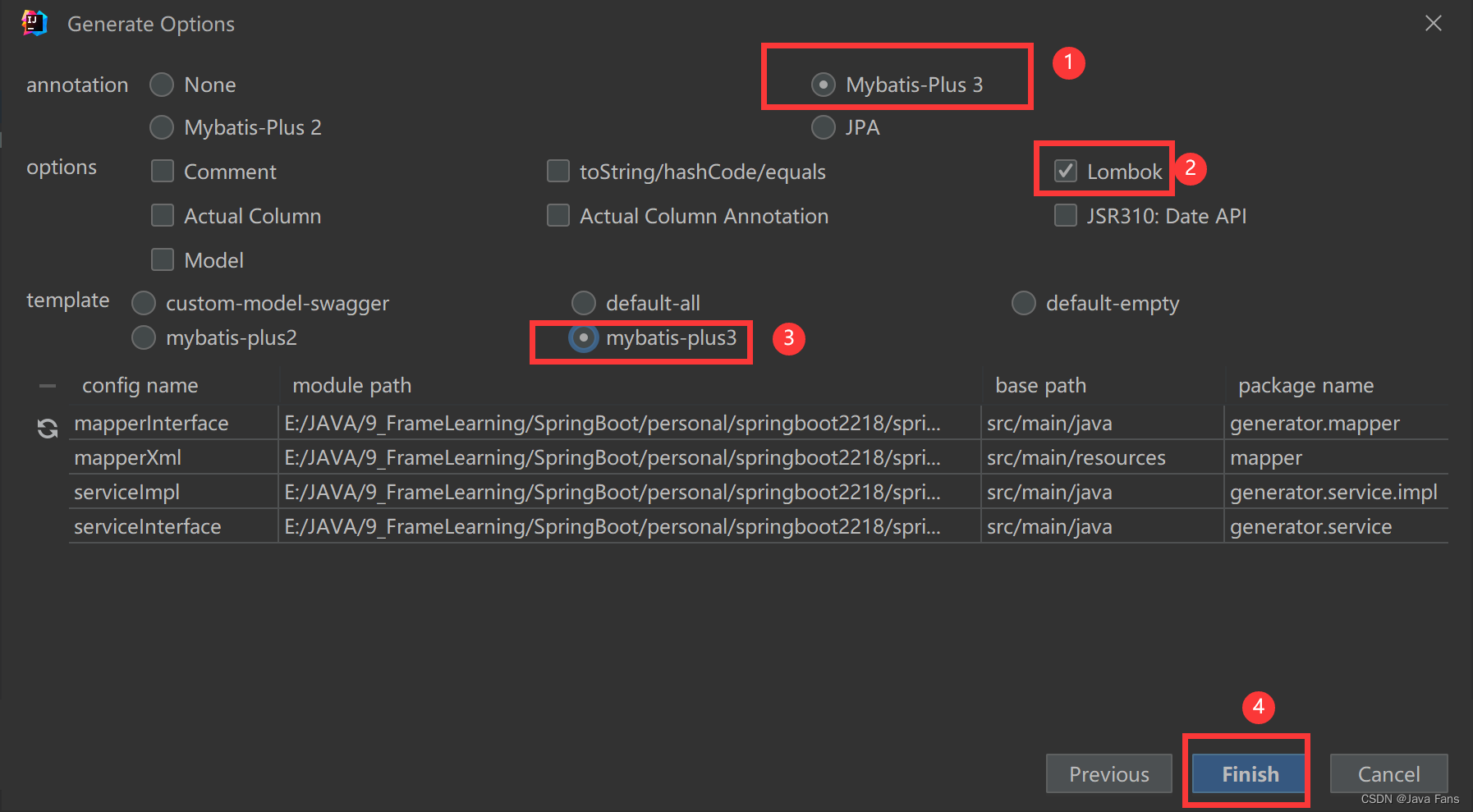Click the generator.service.impl package name cell
The height and width of the screenshot is (812, 1473).
(x=1335, y=492)
